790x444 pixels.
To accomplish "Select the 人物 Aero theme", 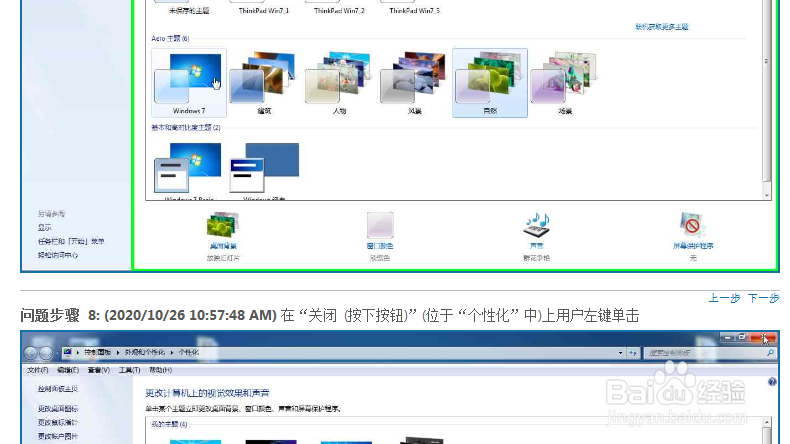I will [339, 83].
